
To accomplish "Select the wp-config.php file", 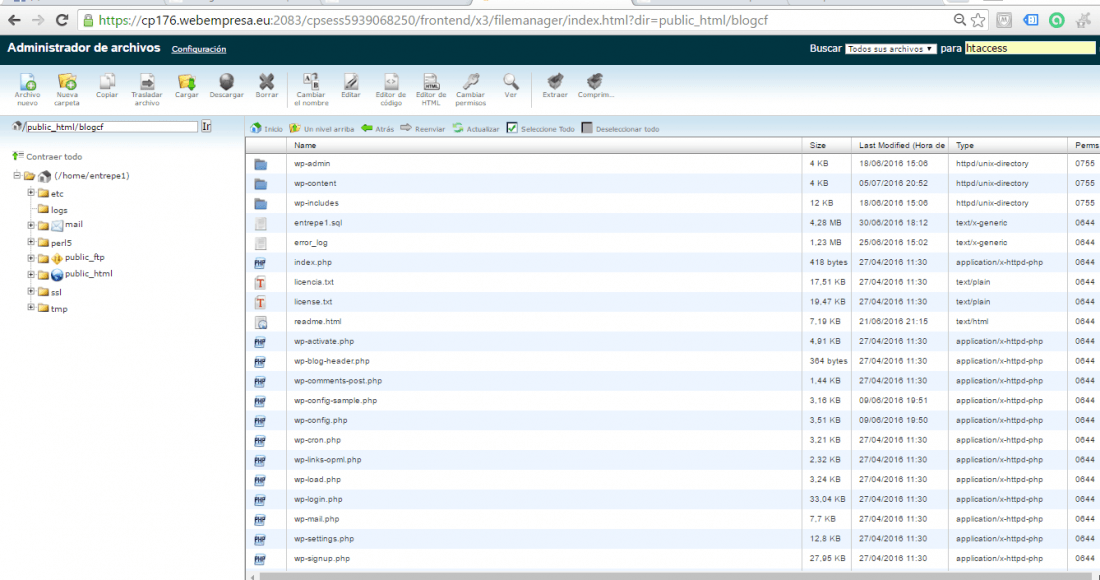I will pos(673,420).
